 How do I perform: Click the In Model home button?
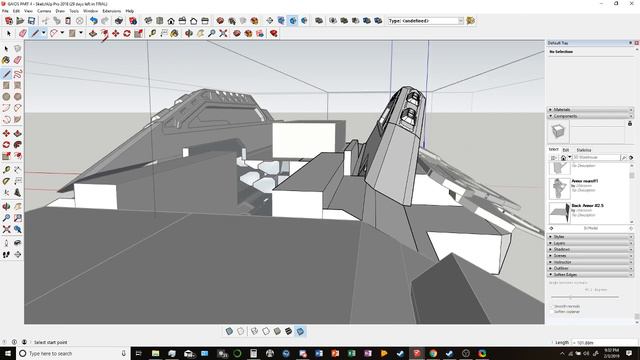[x=563, y=157]
